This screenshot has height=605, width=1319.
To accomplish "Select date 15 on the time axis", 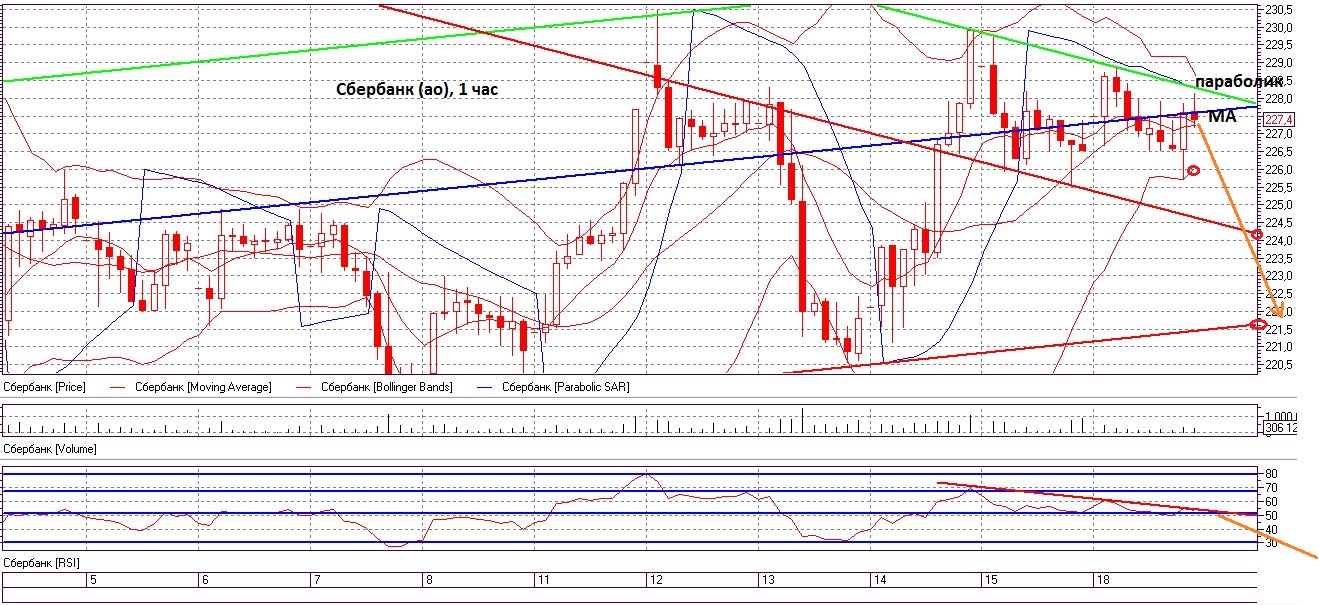I will 990,579.
